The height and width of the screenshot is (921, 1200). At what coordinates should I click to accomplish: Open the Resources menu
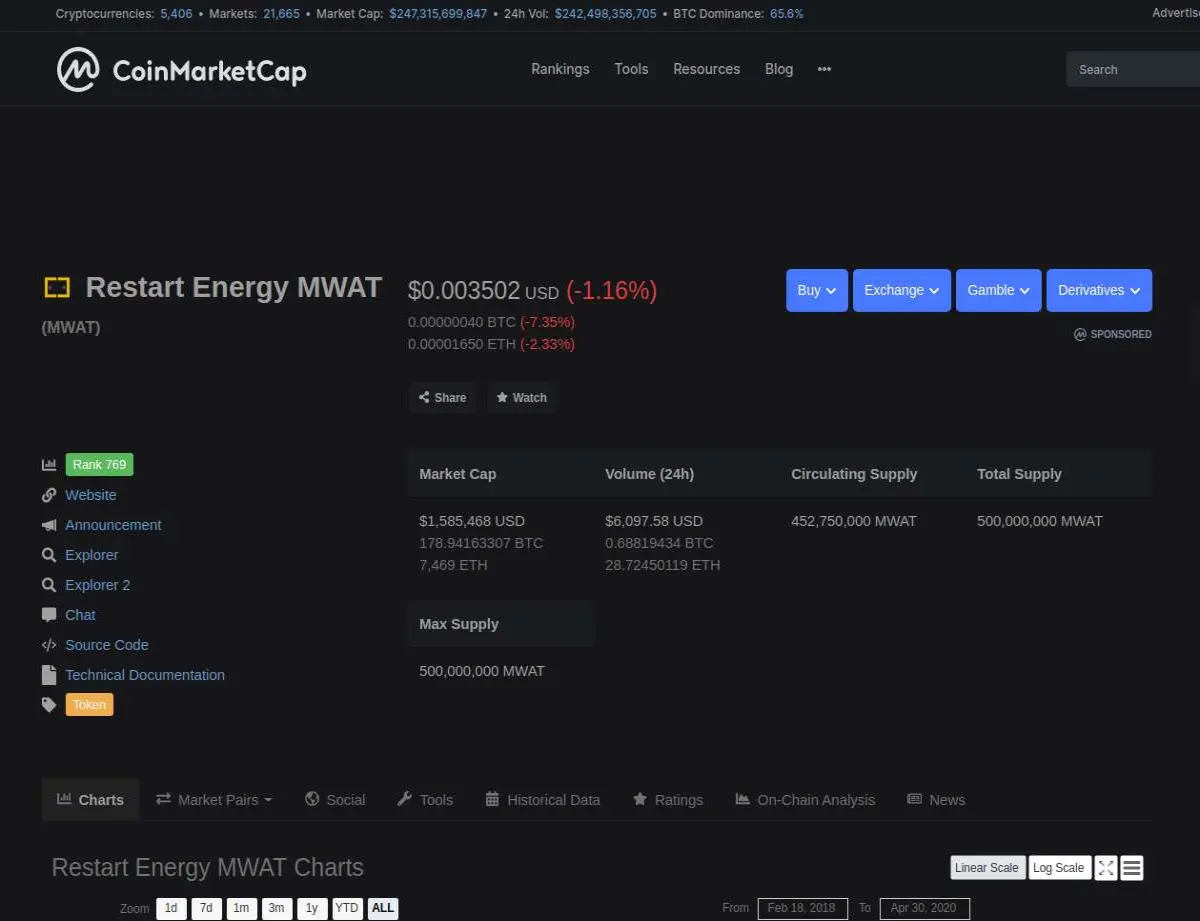pos(707,69)
